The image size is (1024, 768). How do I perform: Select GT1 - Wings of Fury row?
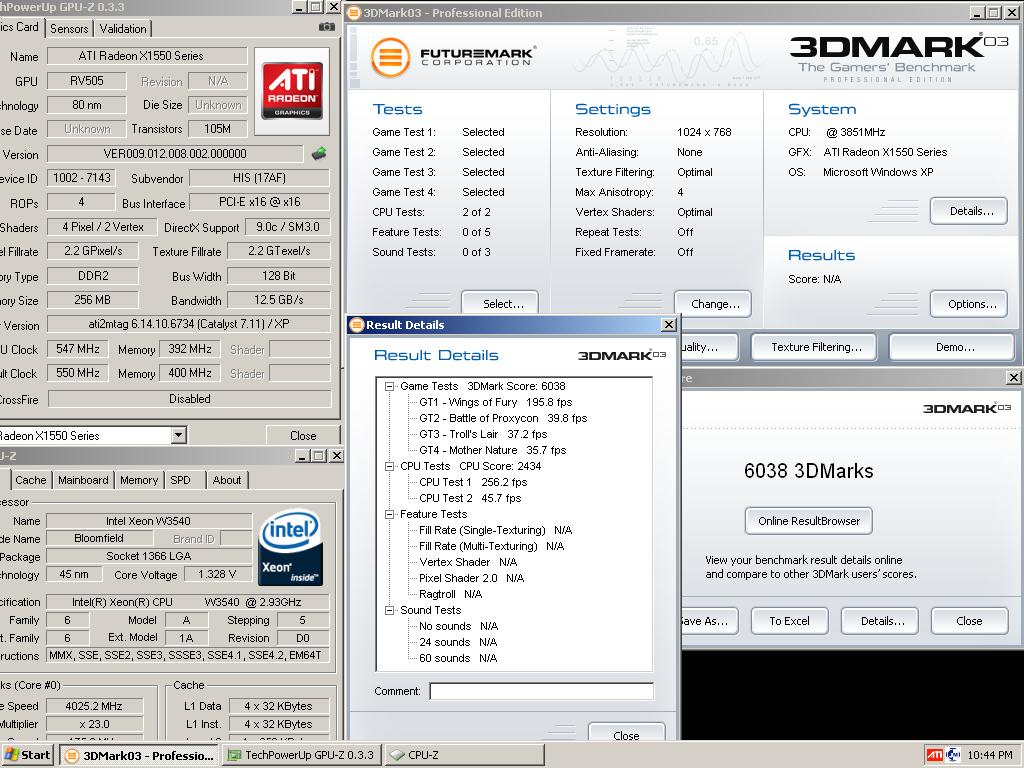(x=495, y=402)
